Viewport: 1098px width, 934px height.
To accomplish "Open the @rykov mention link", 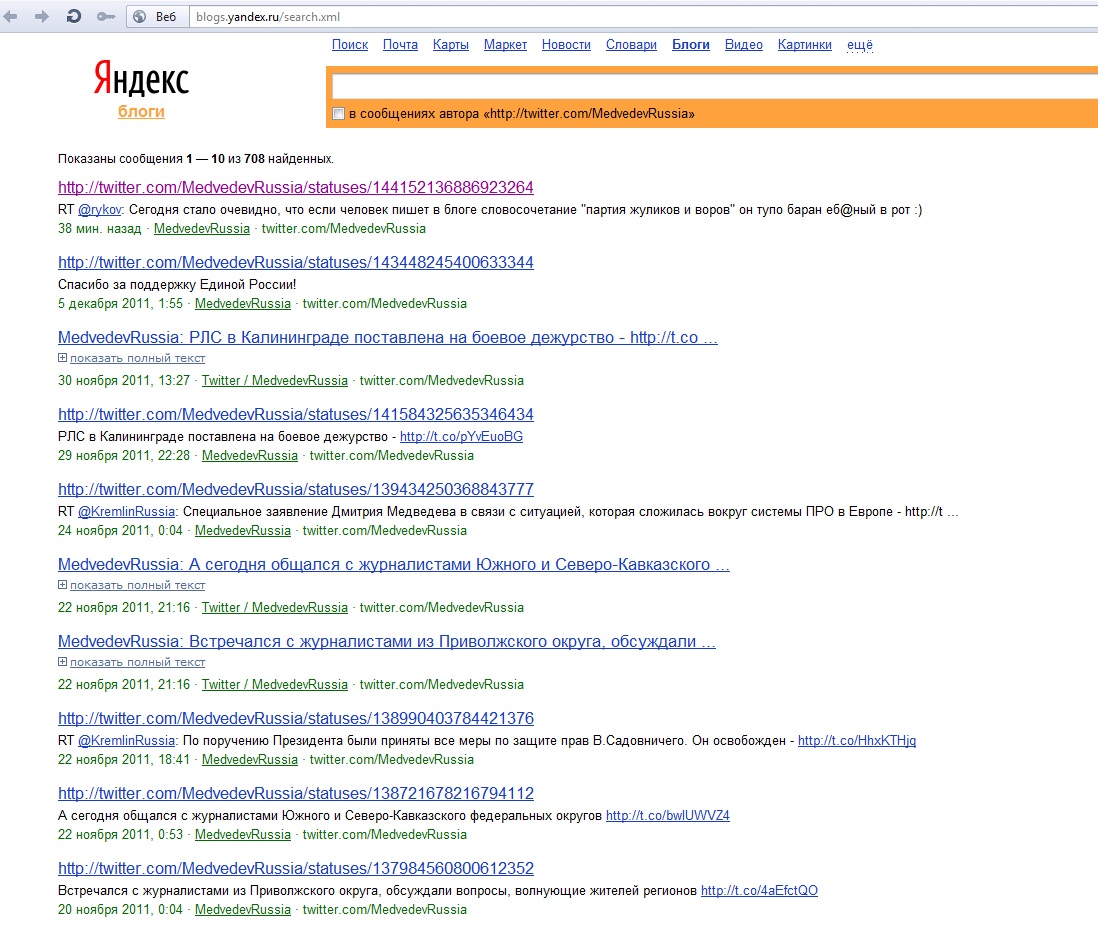I will (x=99, y=209).
